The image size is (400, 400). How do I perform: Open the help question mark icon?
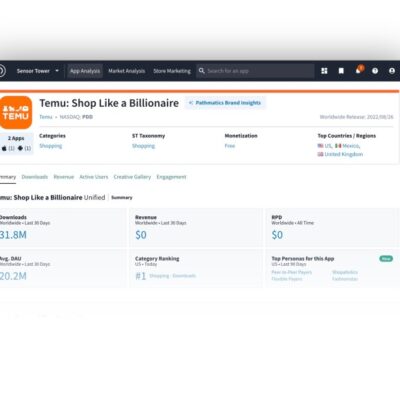pyautogui.click(x=375, y=71)
